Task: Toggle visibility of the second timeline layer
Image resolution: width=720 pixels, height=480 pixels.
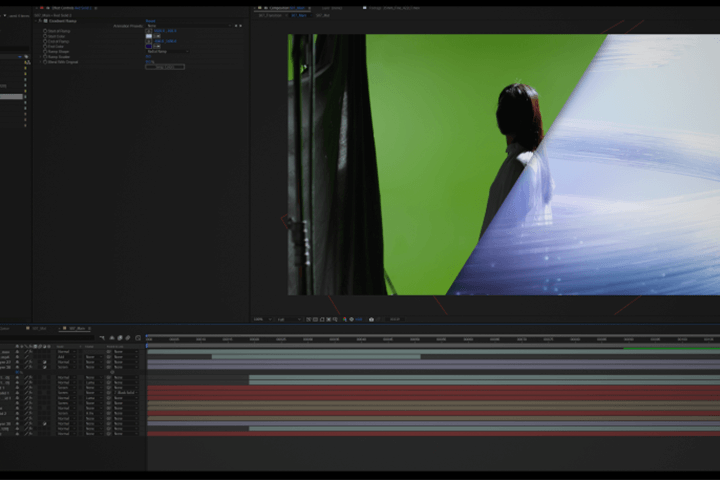Action: pos(17,357)
